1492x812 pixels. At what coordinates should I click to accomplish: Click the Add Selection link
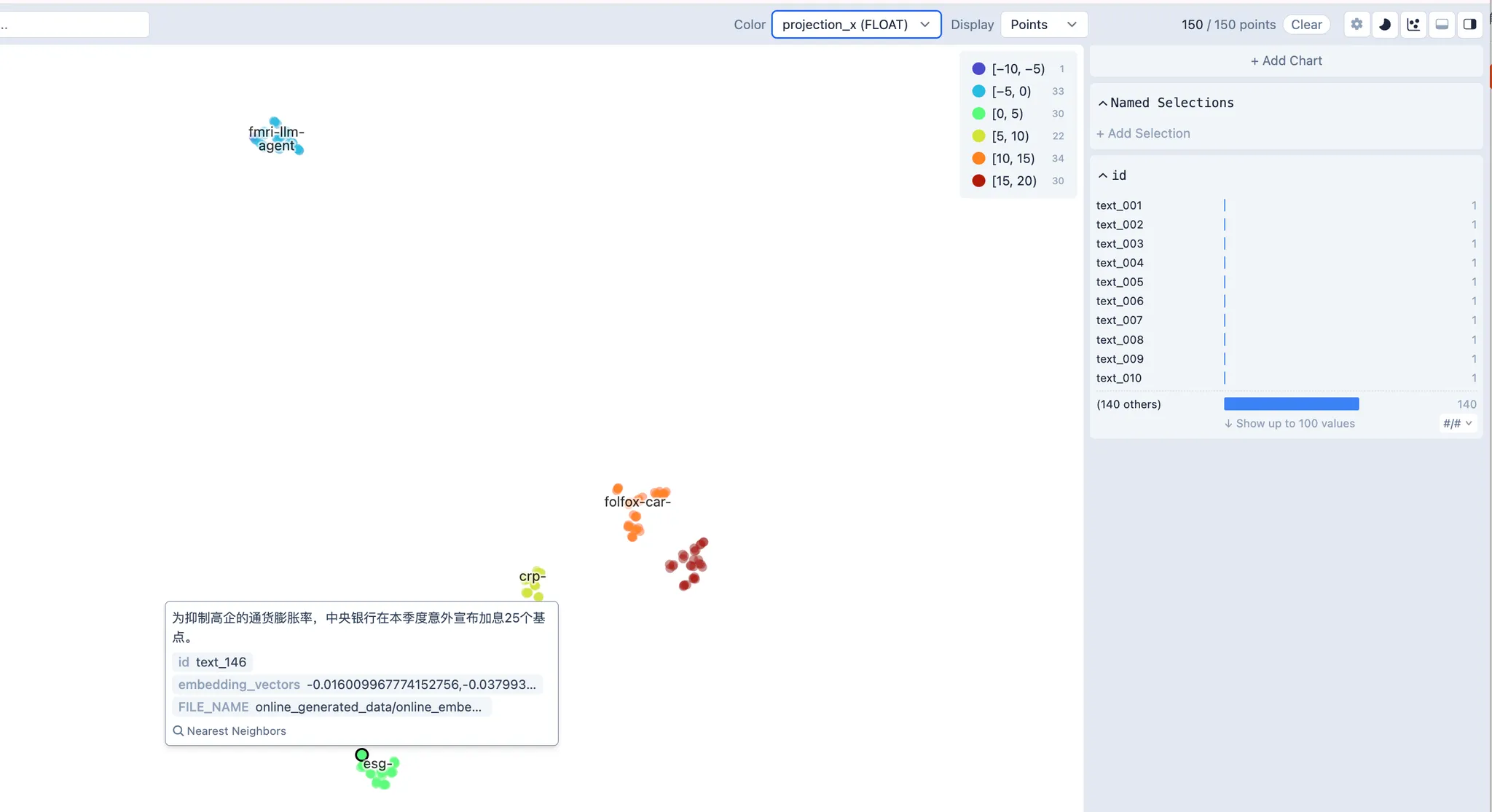coord(1143,133)
